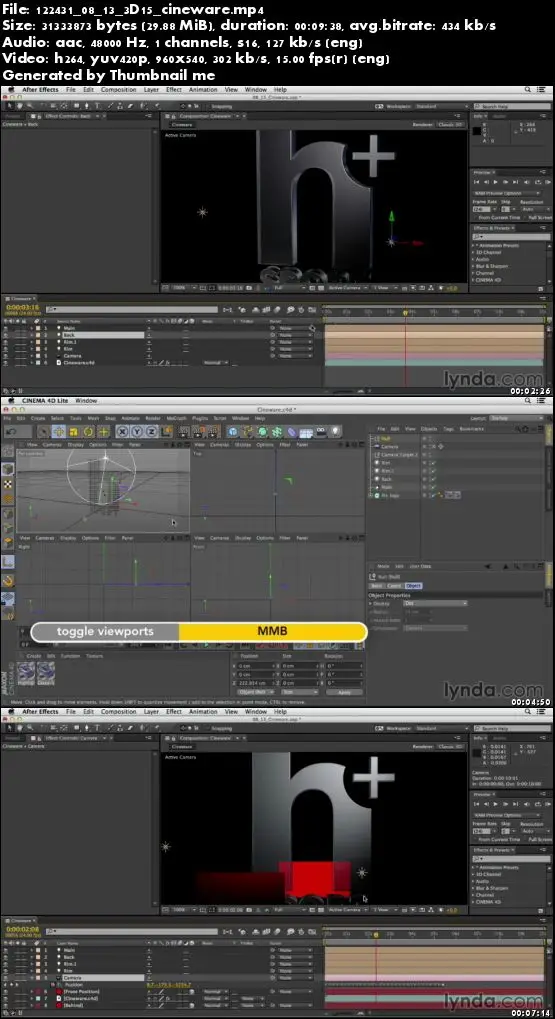Select the Hand tool in the 00:02:26 frame
555x1019 pixels.
[x=21, y=106]
